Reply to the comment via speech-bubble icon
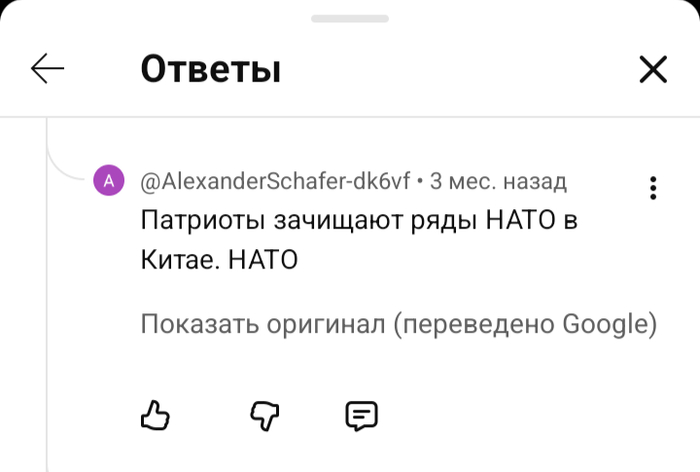Image resolution: width=700 pixels, height=472 pixels. click(x=361, y=415)
